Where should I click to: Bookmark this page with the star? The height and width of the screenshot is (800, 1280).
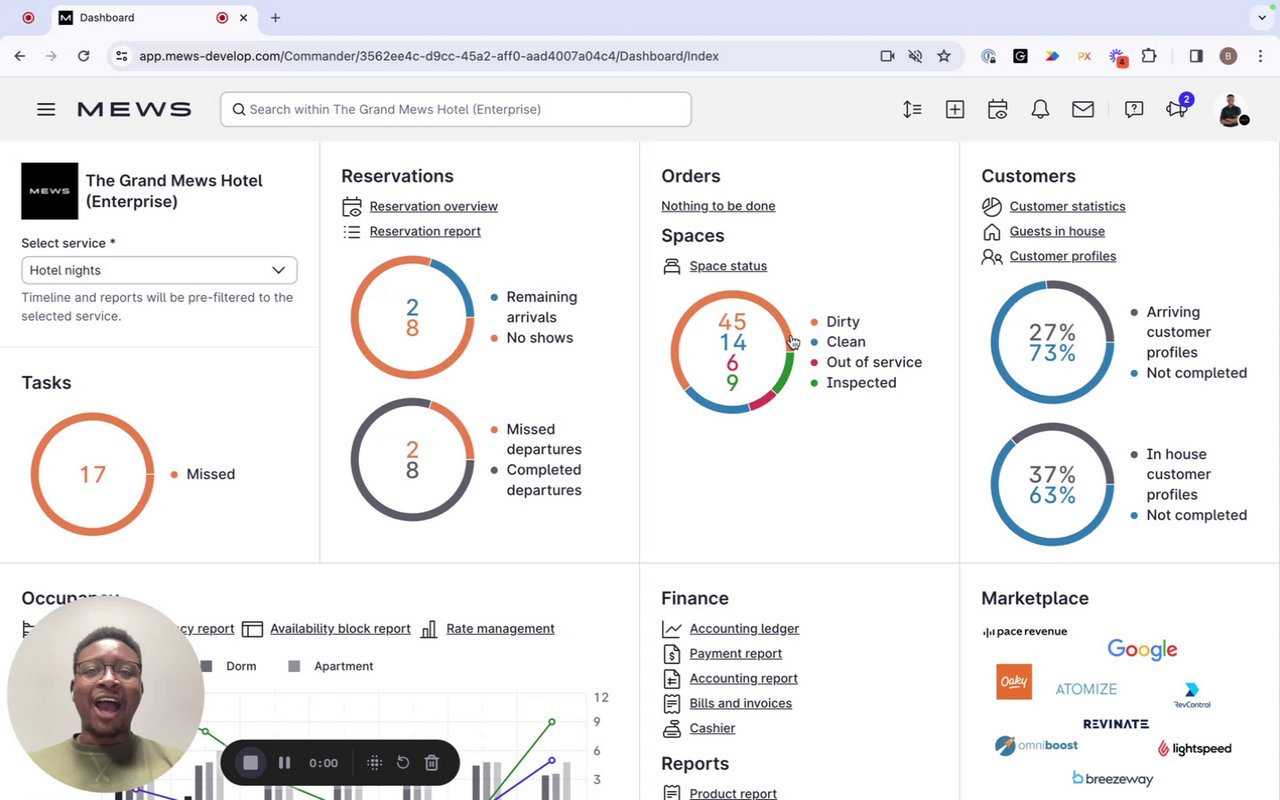pyautogui.click(x=944, y=56)
